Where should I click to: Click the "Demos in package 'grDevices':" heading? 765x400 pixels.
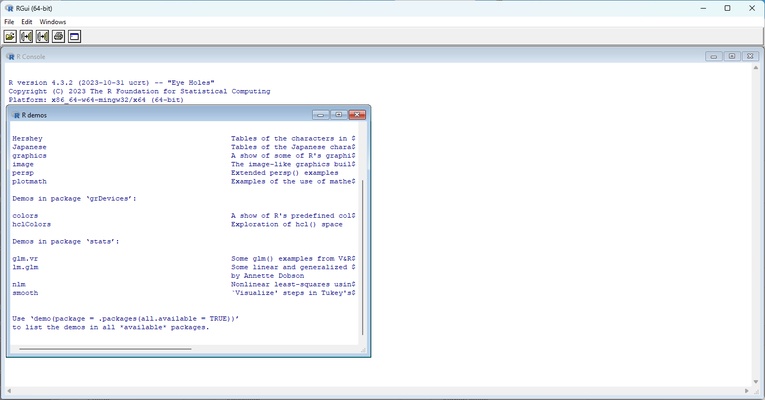pos(74,199)
